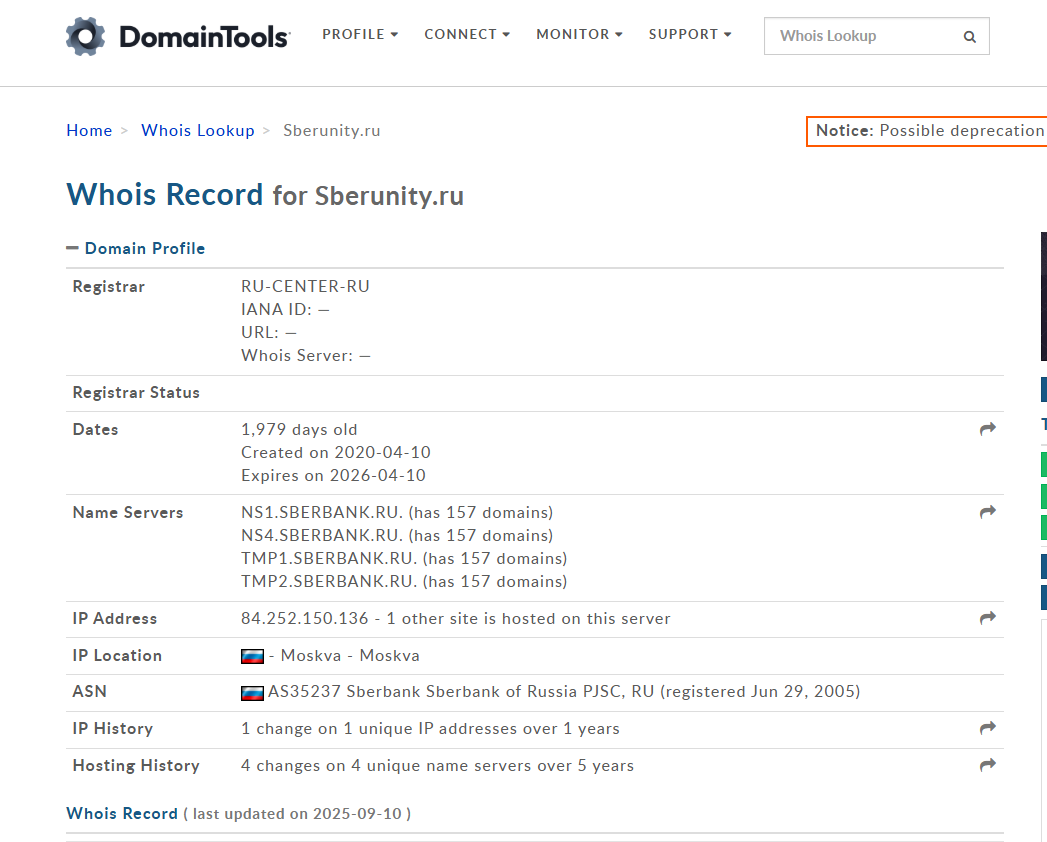This screenshot has width=1047, height=842.
Task: Click the Russian flag beside AS35237
Action: [x=252, y=692]
